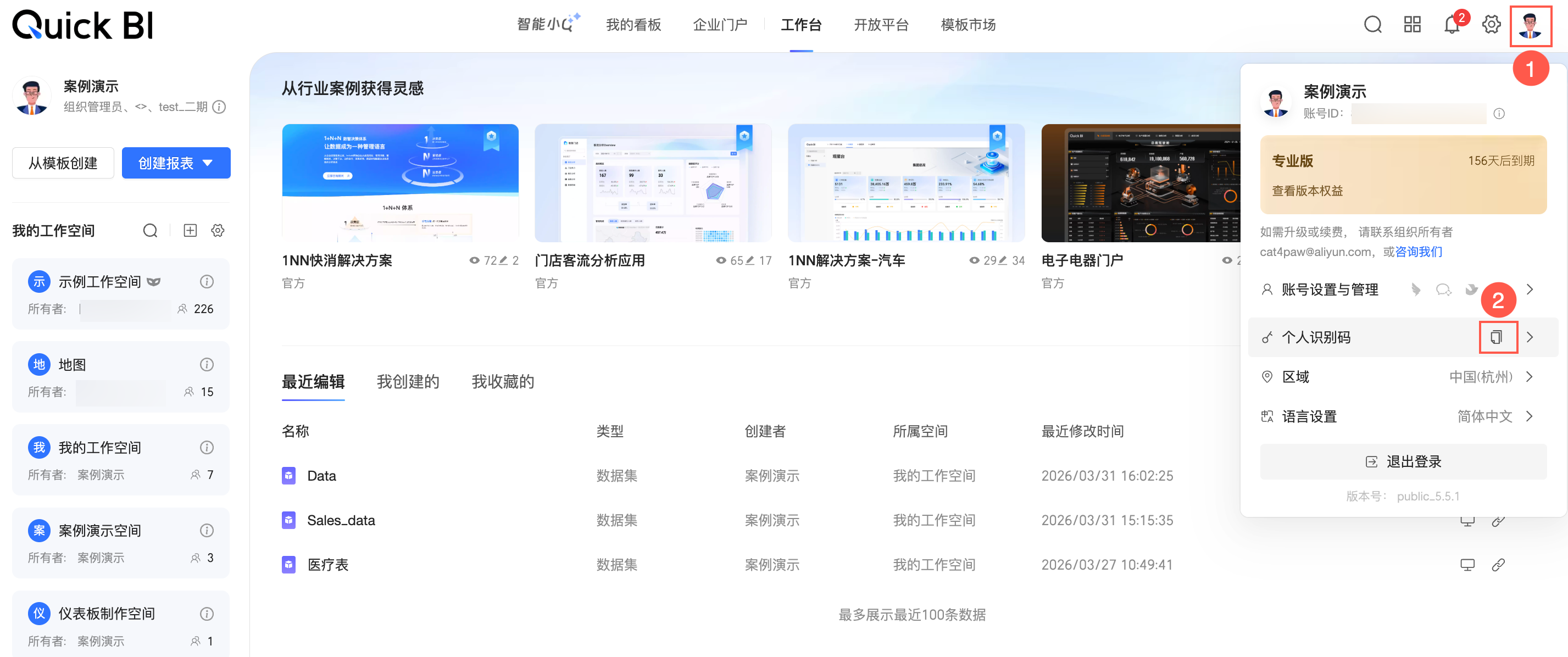
Task: Click the 咨询我们 link
Action: tap(1418, 252)
